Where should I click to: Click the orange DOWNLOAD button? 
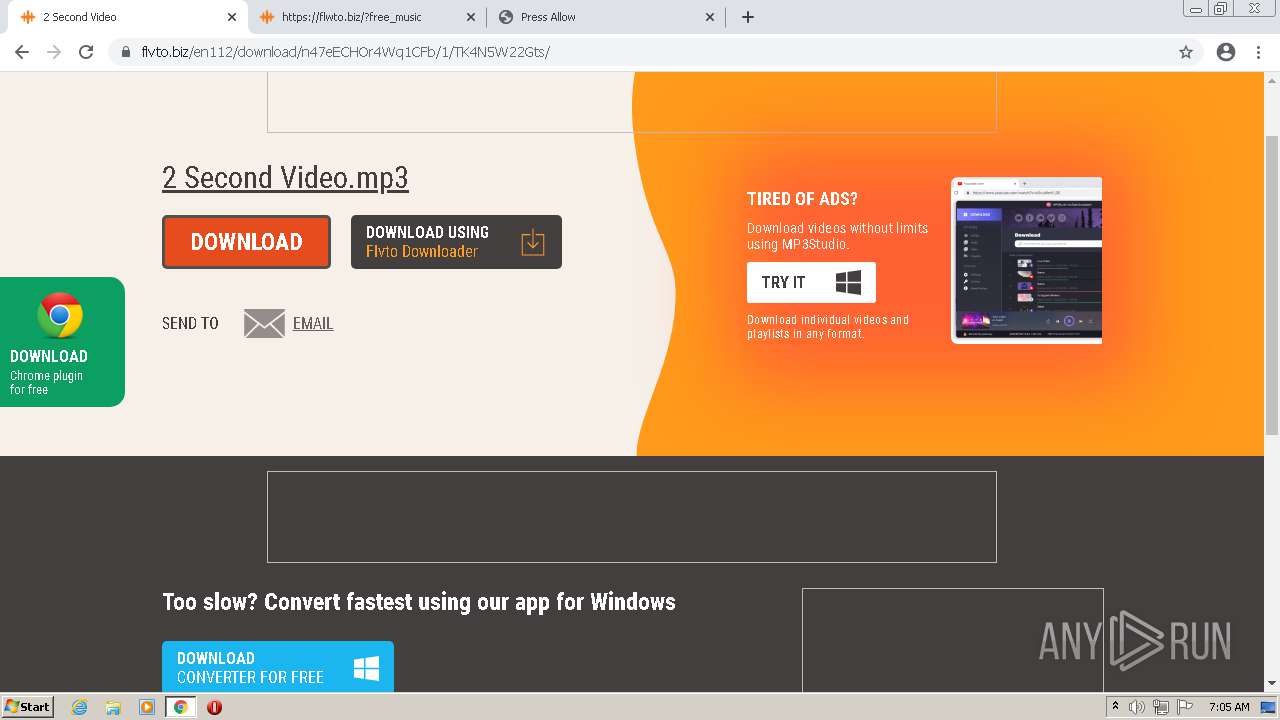246,242
